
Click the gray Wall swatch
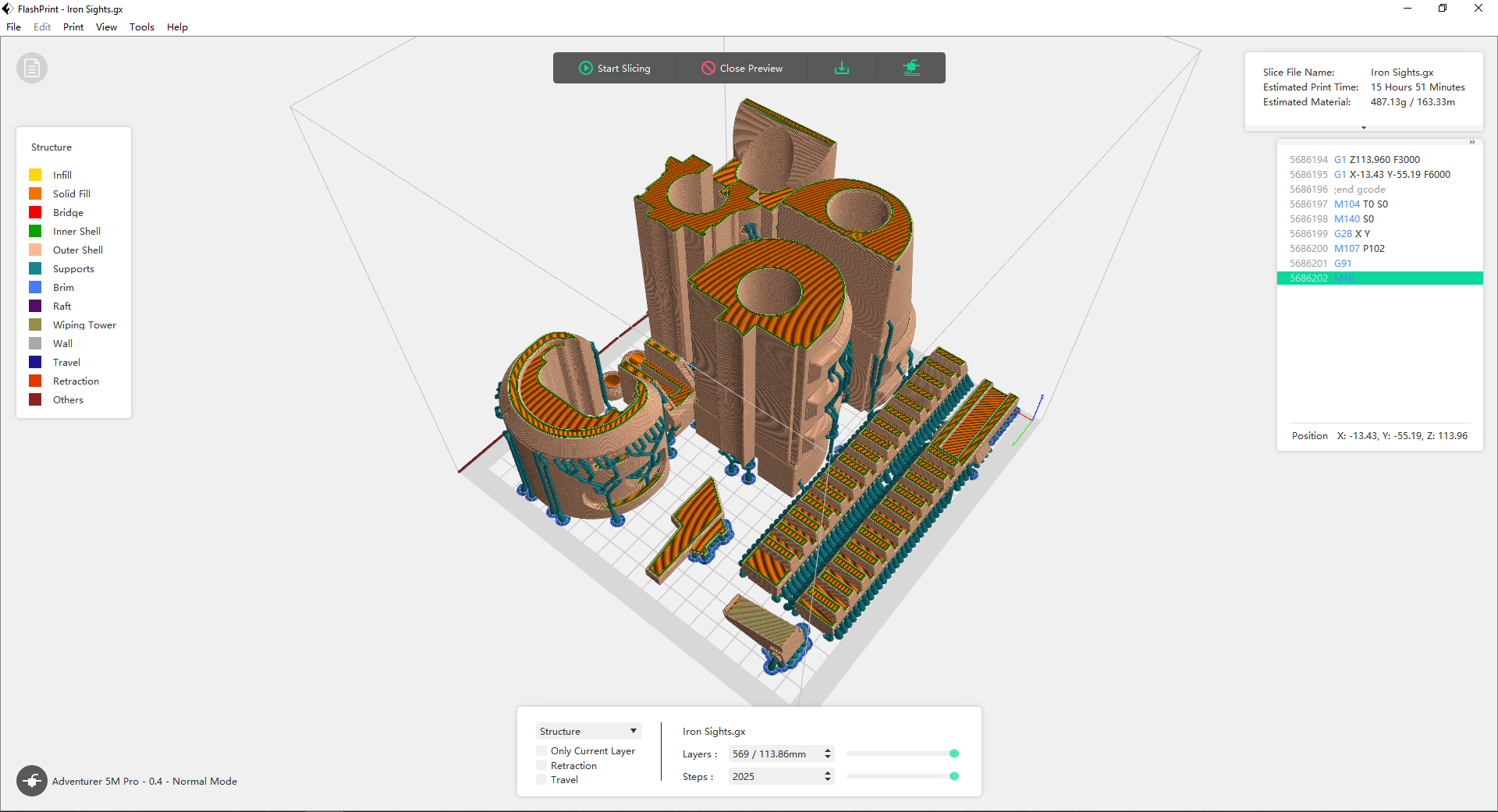tap(35, 343)
